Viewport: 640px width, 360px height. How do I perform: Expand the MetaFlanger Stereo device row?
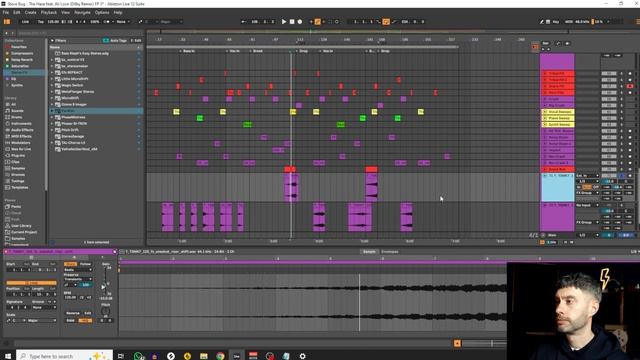tap(52, 91)
